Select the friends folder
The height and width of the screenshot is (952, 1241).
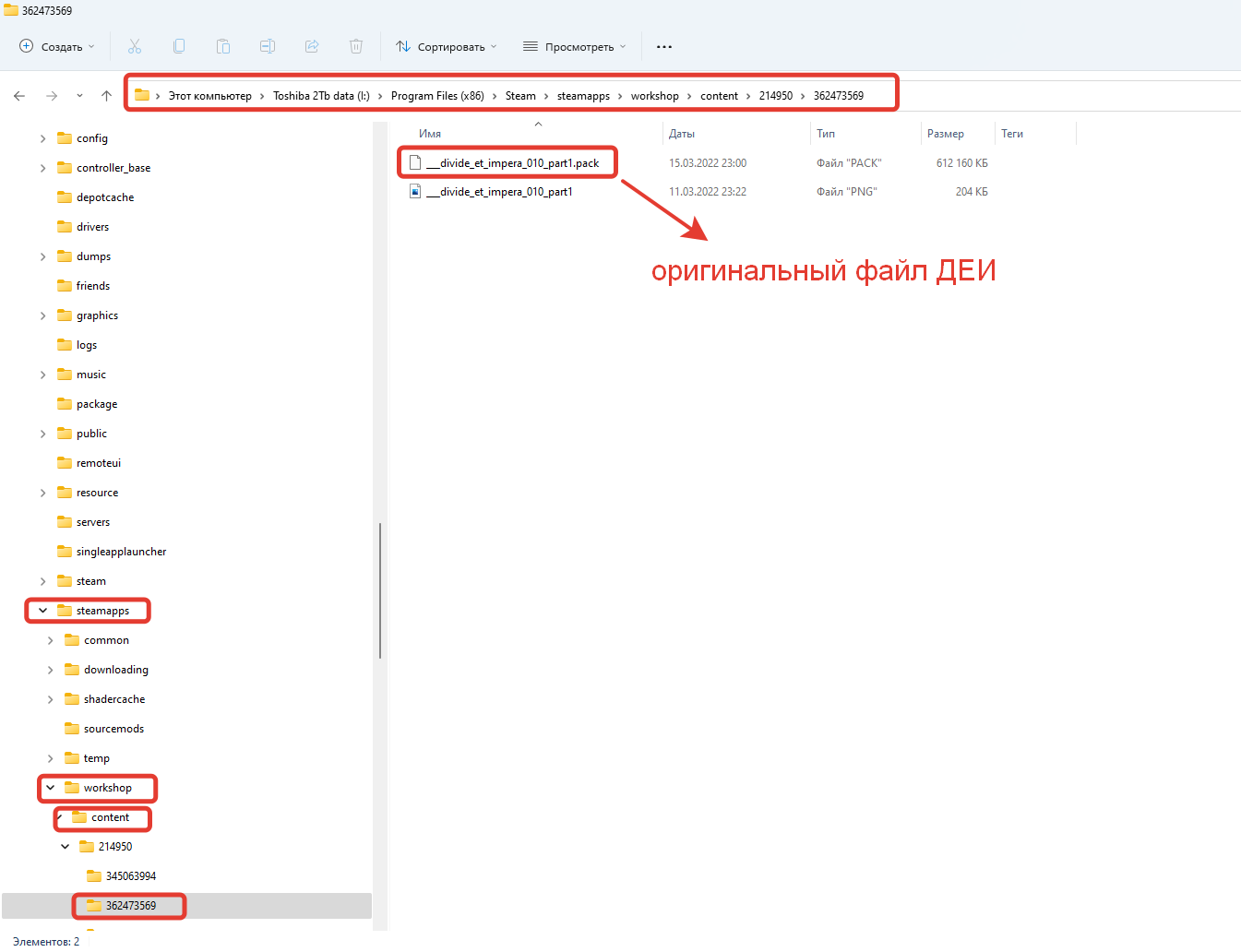(93, 286)
